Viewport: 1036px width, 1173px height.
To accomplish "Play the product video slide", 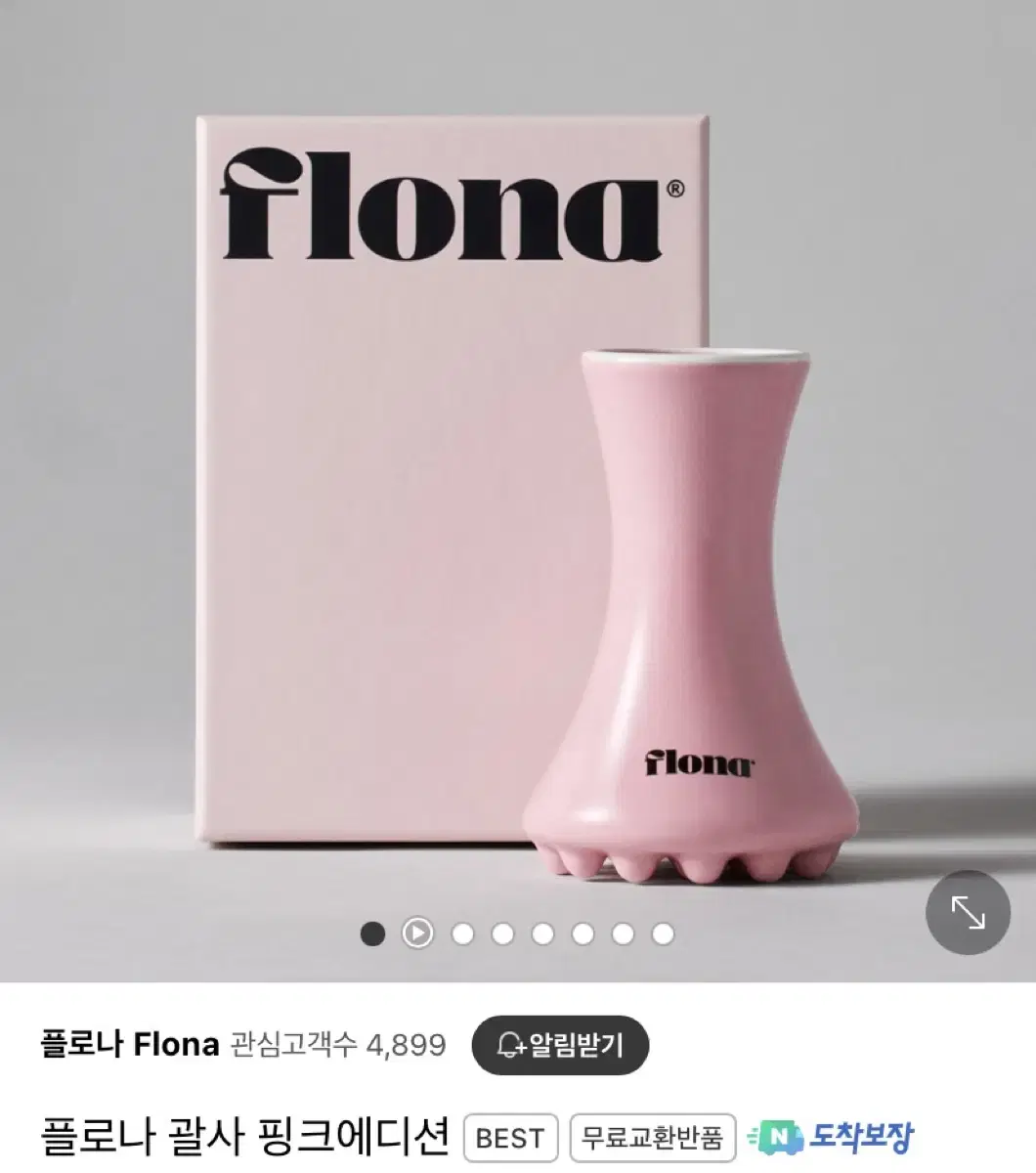I will tap(417, 934).
